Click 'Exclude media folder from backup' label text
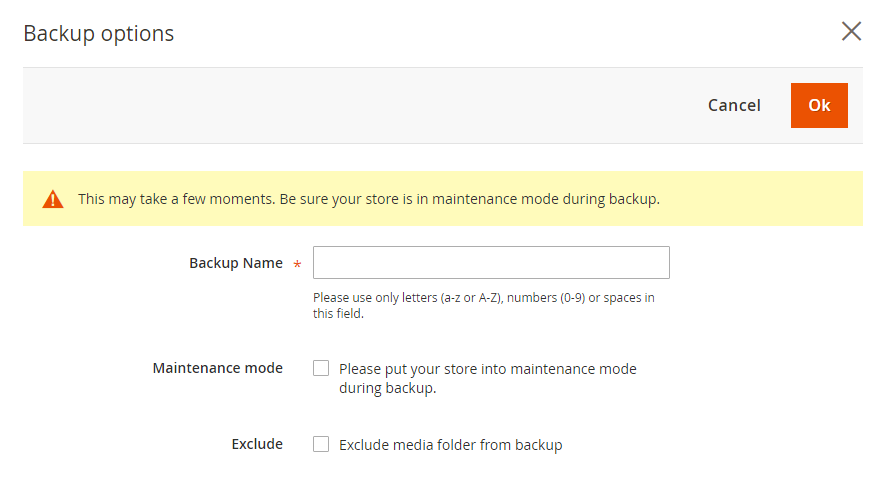This screenshot has height=486, width=885. click(x=450, y=445)
